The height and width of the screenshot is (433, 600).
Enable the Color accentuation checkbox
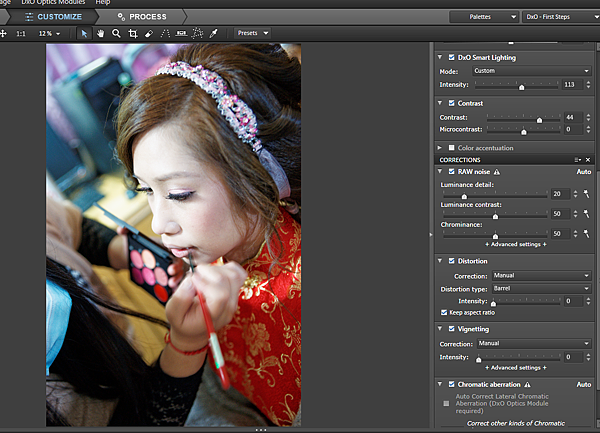[x=452, y=148]
